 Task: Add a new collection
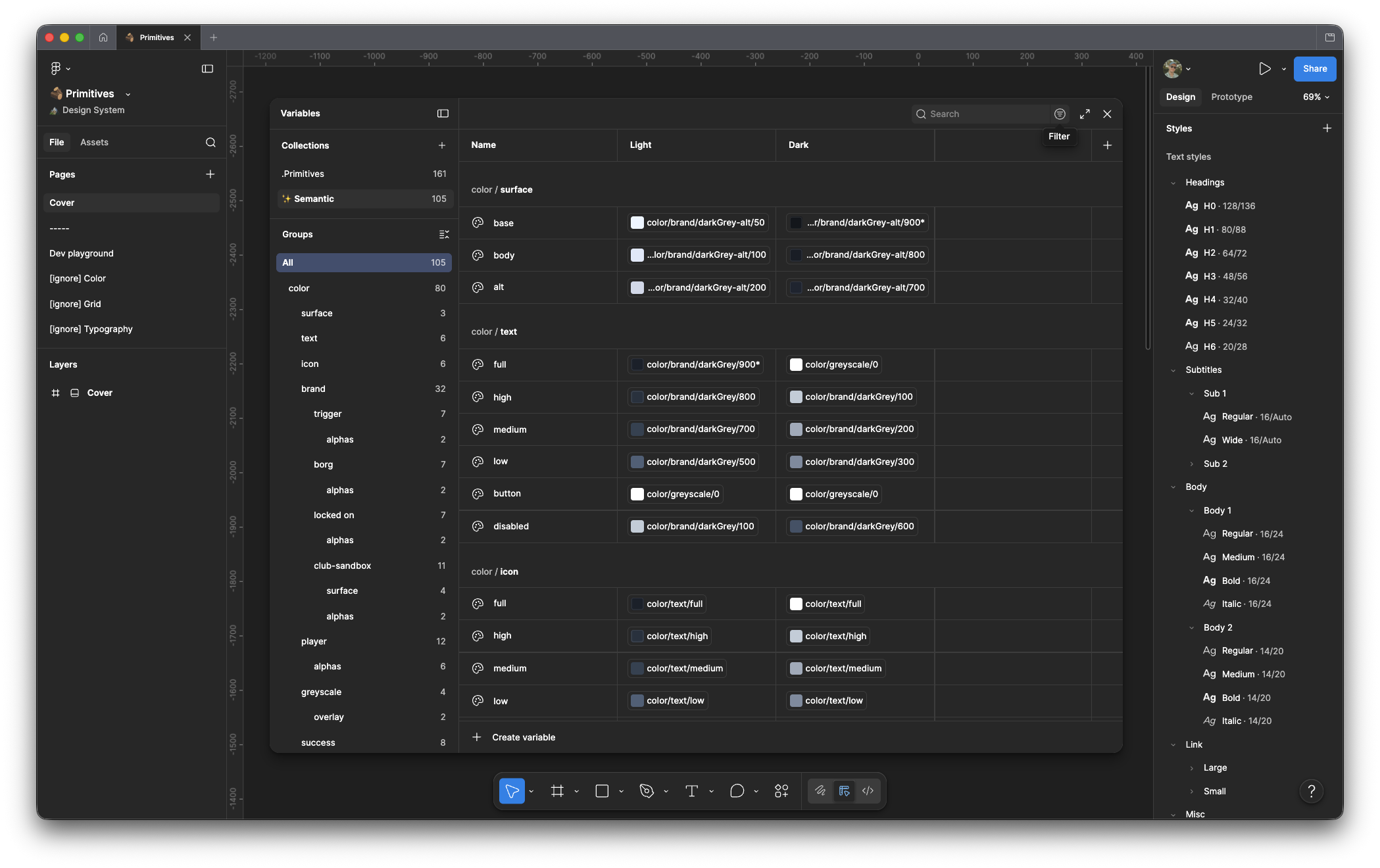click(x=442, y=145)
